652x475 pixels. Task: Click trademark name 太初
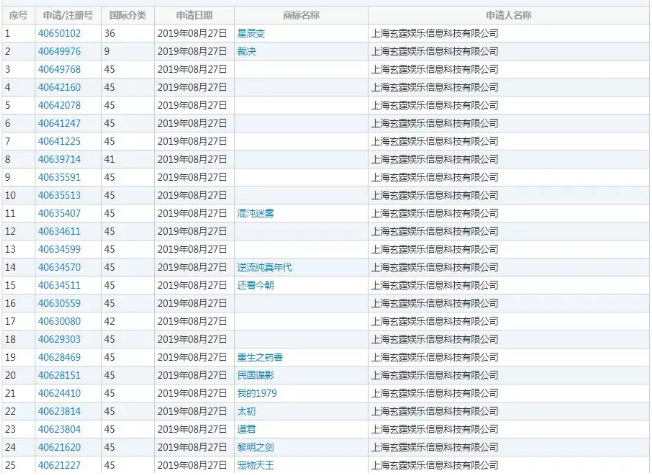tap(246, 411)
